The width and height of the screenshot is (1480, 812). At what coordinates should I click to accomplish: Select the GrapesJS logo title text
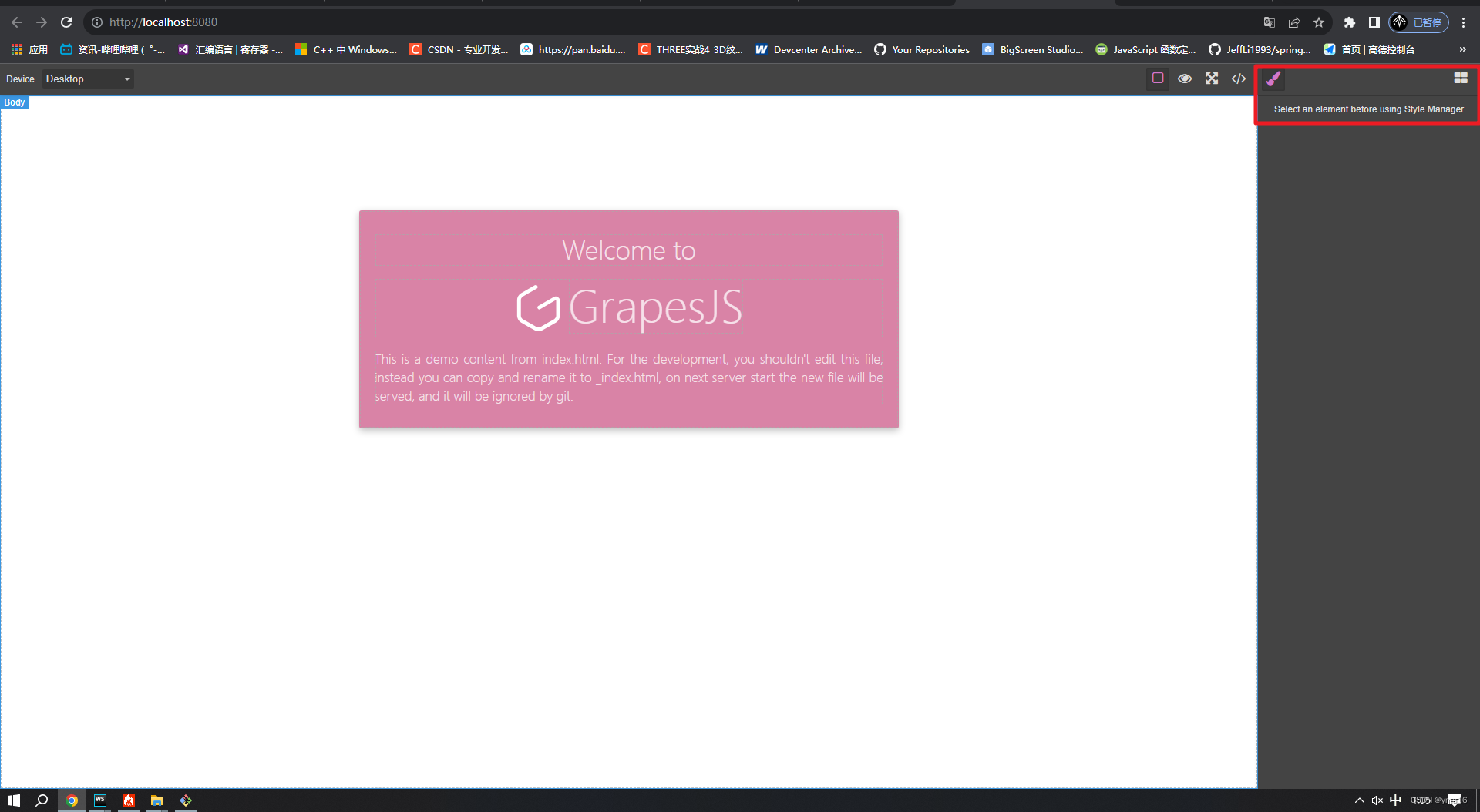[x=656, y=307]
